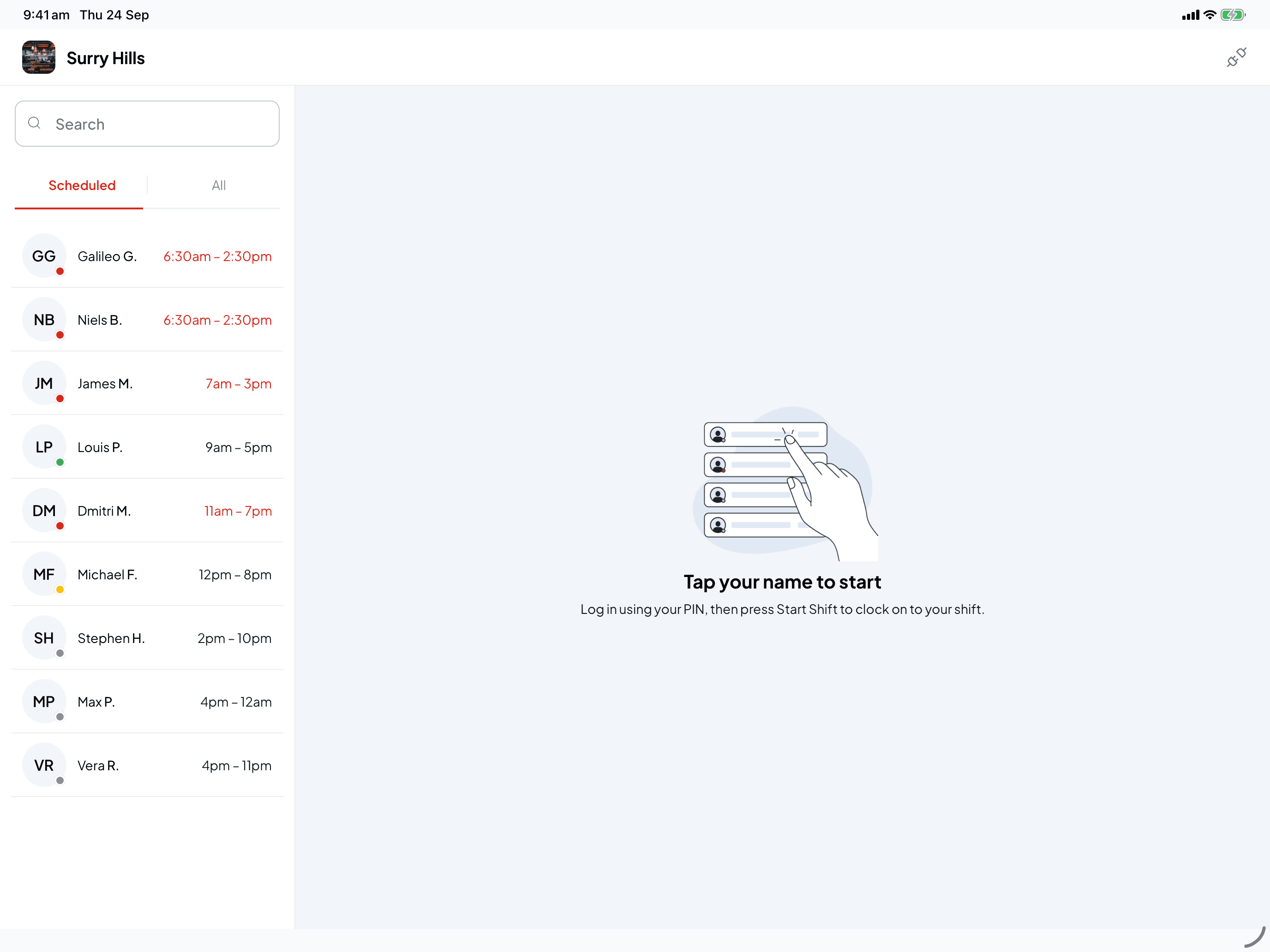Screen dimensions: 1270x952
Task: Select Max P. name
Action: tap(96, 702)
